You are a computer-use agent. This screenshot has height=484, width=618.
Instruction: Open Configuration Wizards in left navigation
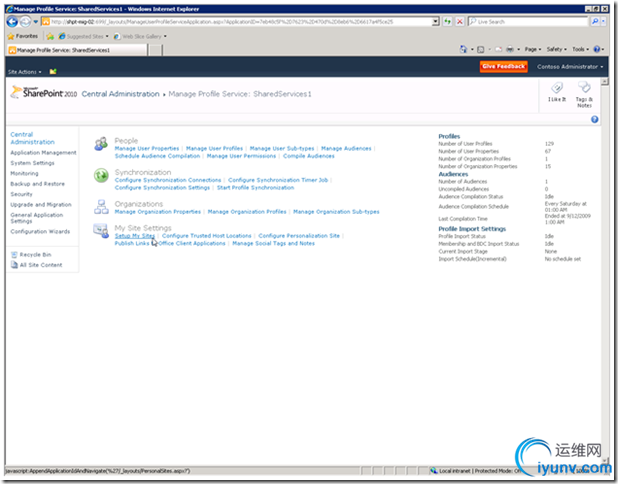(x=40, y=231)
